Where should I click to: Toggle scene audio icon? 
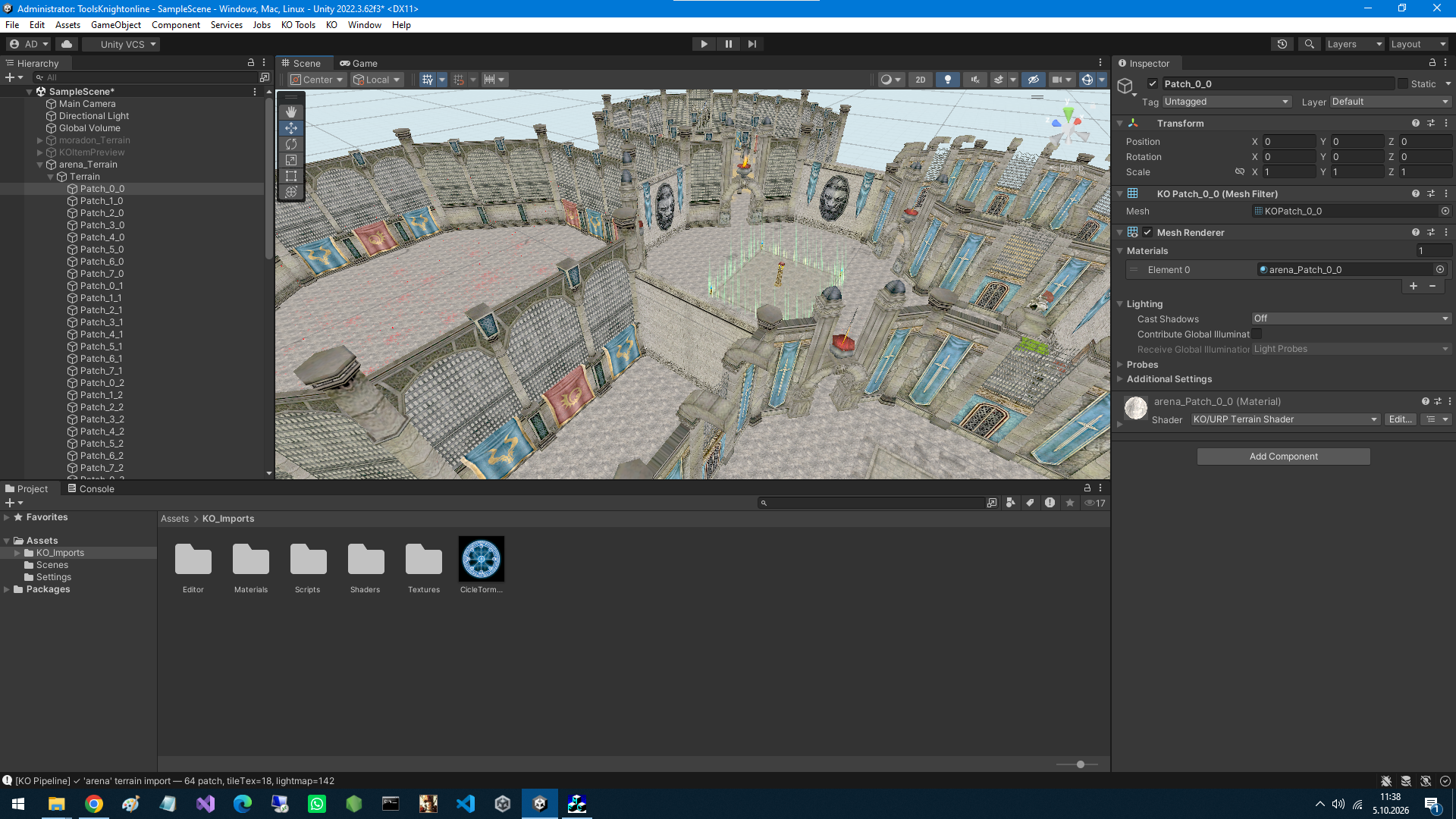[x=975, y=80]
